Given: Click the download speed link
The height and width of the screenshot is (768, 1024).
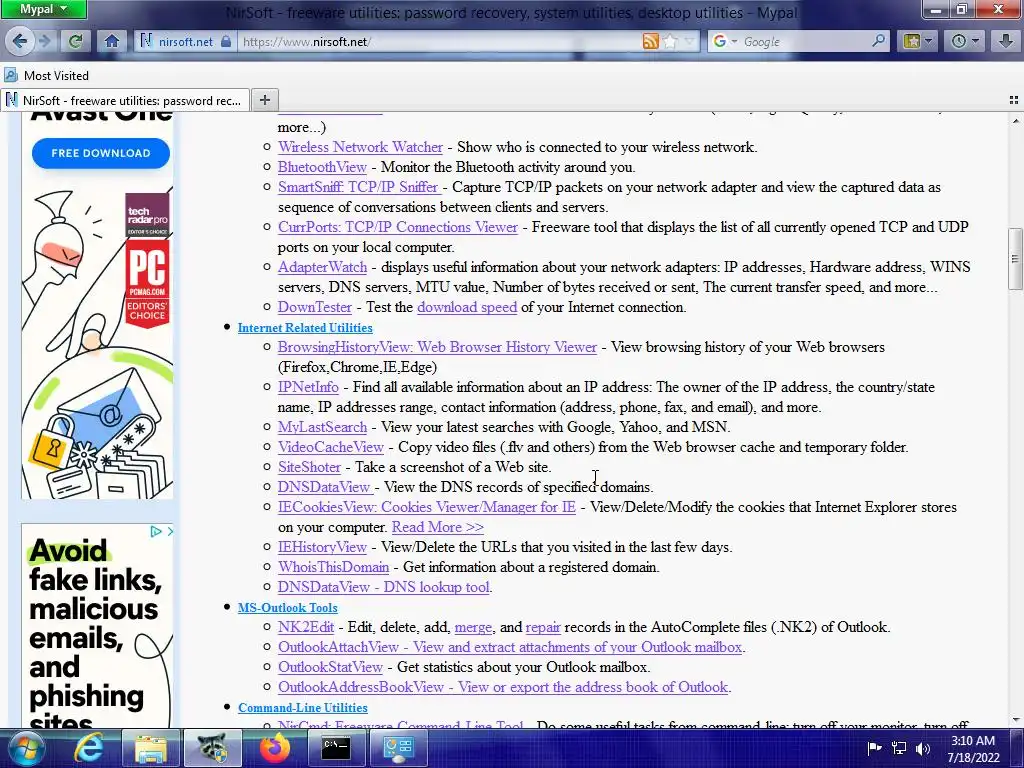Looking at the screenshot, I should [x=467, y=307].
